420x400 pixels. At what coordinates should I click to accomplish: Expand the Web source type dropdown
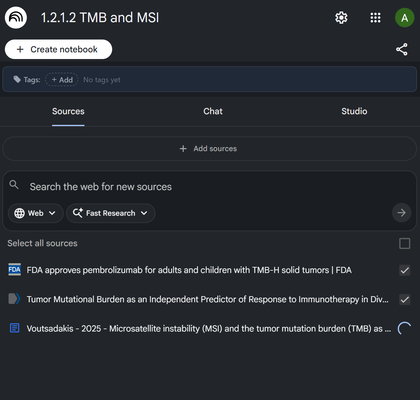(35, 213)
